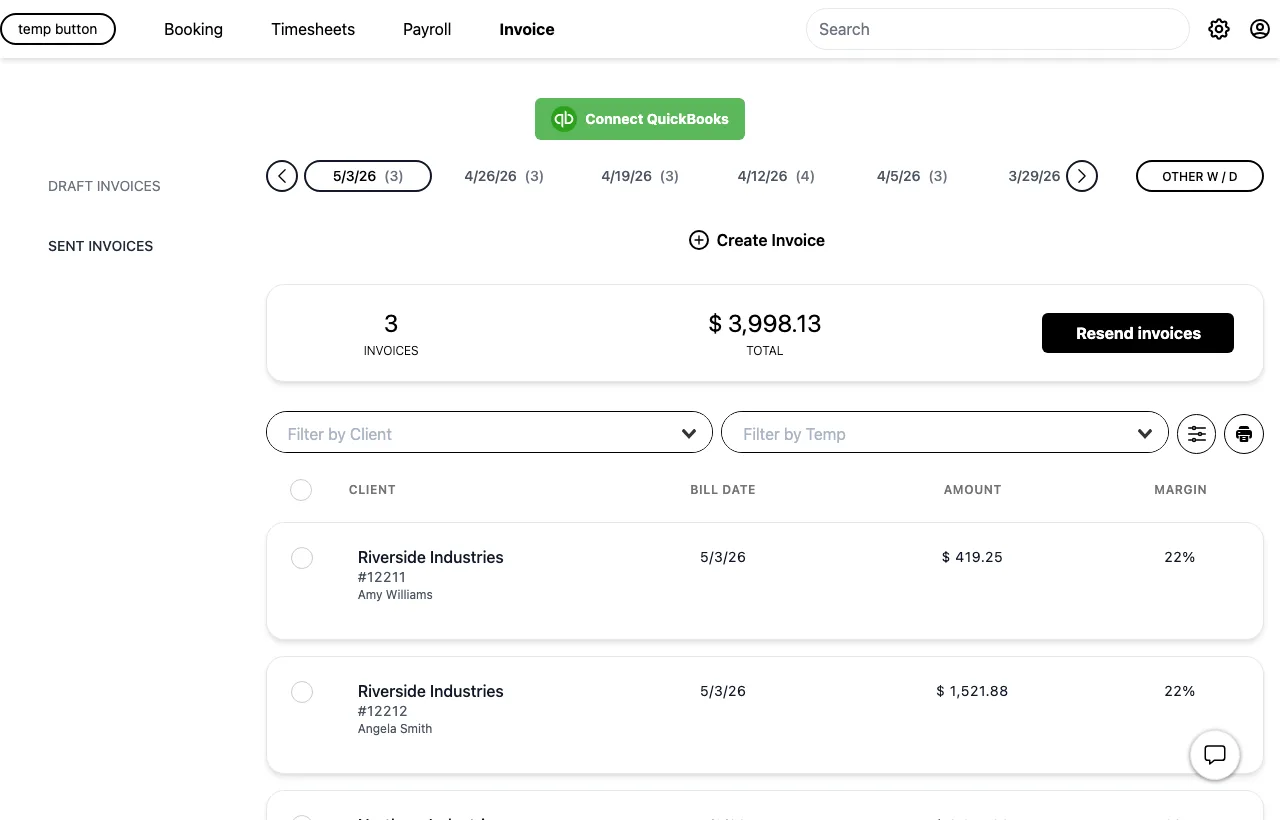Sort by AMOUNT column header

pyautogui.click(x=972, y=490)
